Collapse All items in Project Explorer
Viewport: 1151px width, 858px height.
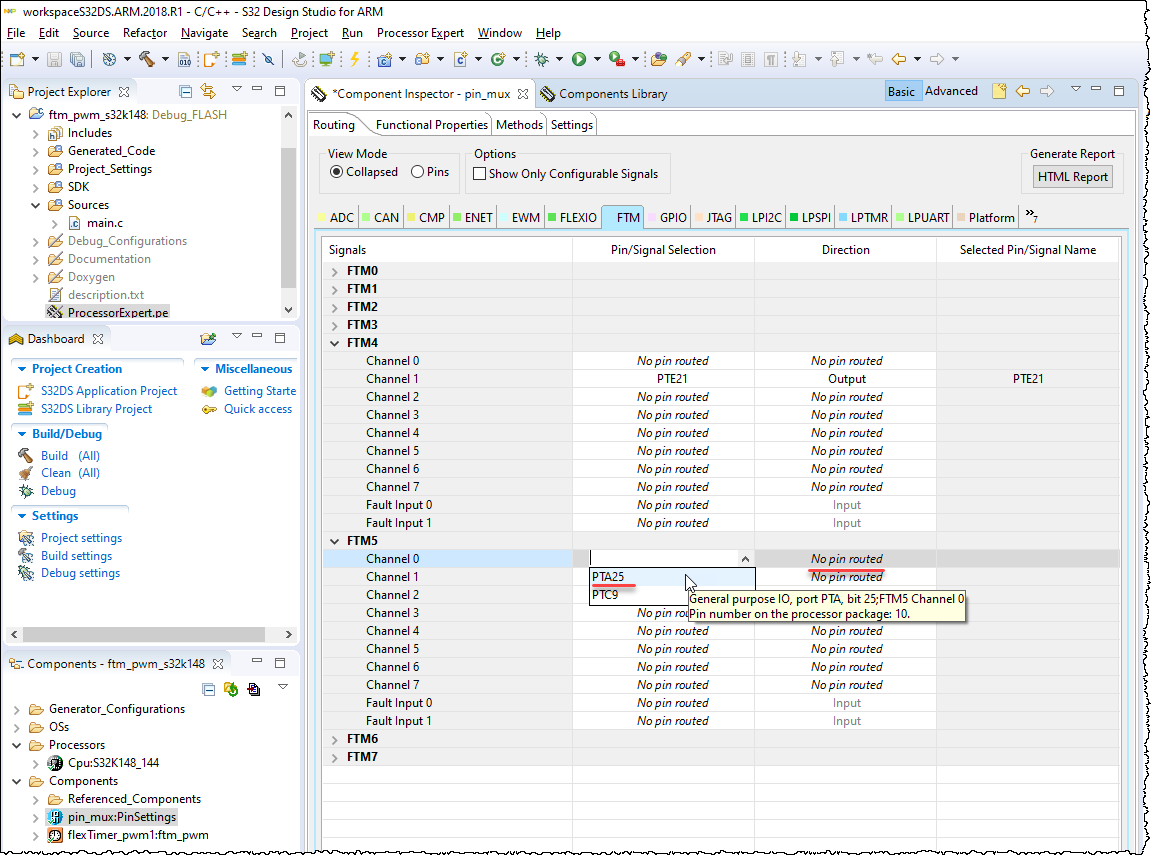[186, 91]
